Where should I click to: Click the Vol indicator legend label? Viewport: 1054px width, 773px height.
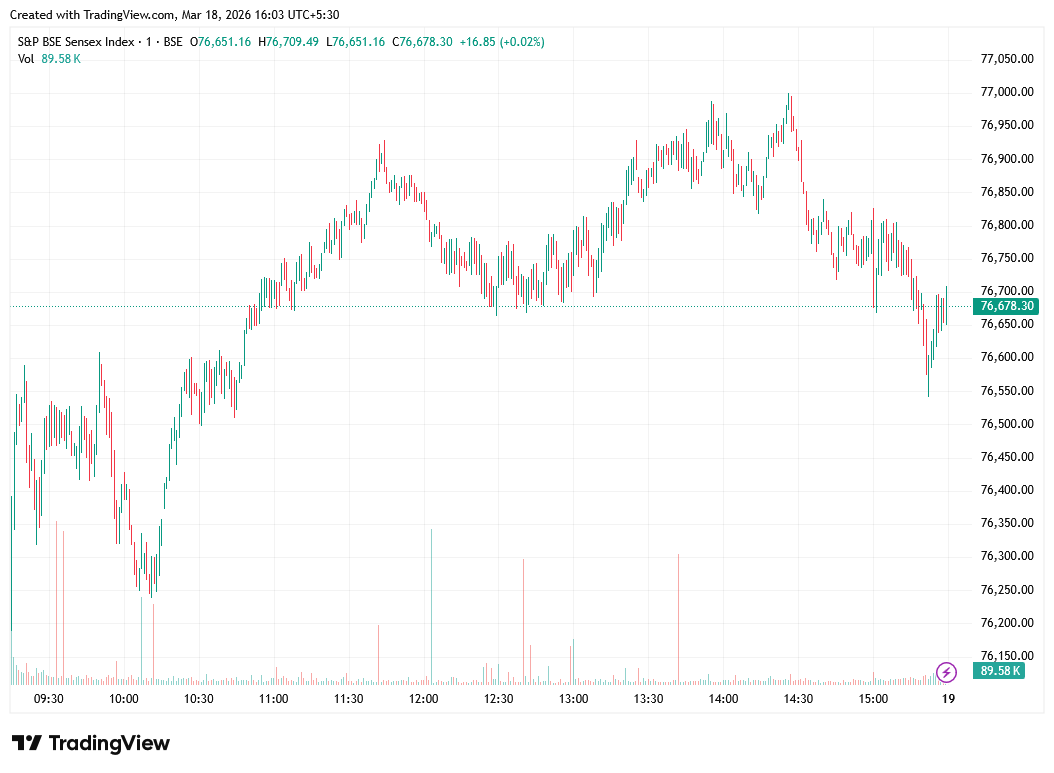click(x=26, y=59)
